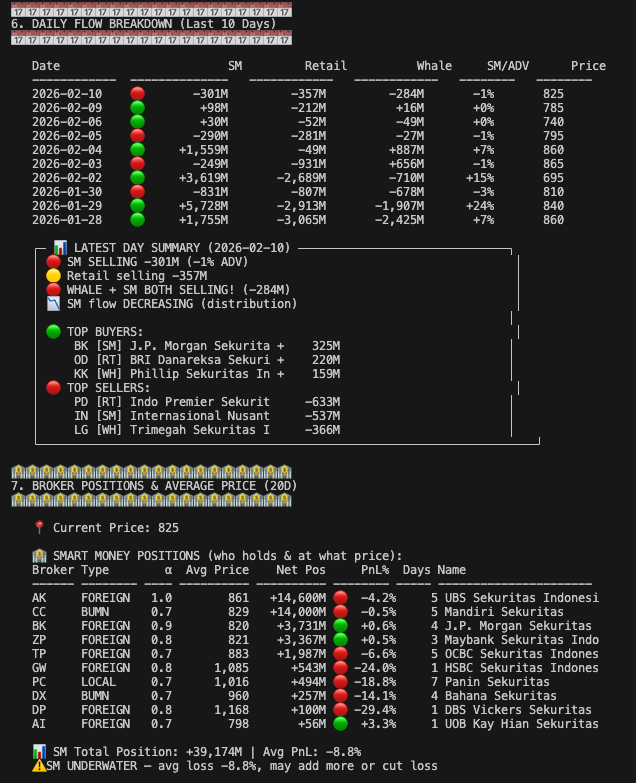Click the '+24%' SM/ADV value

[x=480, y=206]
